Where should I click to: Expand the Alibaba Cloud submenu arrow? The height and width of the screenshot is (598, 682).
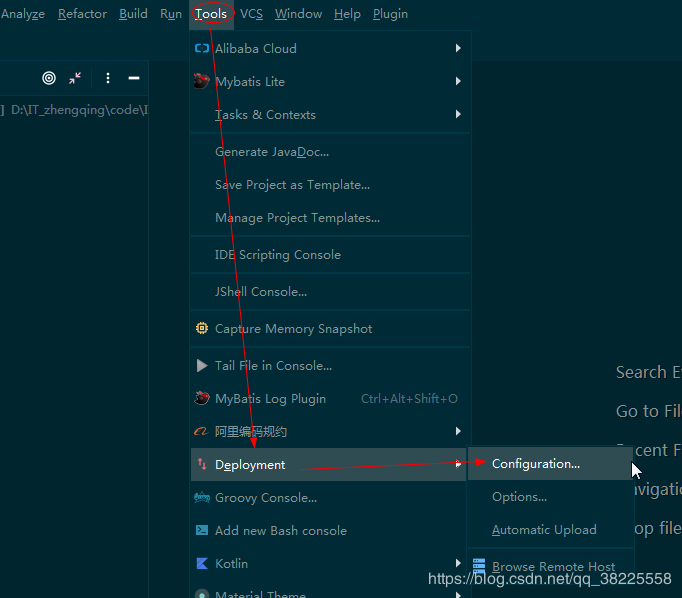coord(458,48)
